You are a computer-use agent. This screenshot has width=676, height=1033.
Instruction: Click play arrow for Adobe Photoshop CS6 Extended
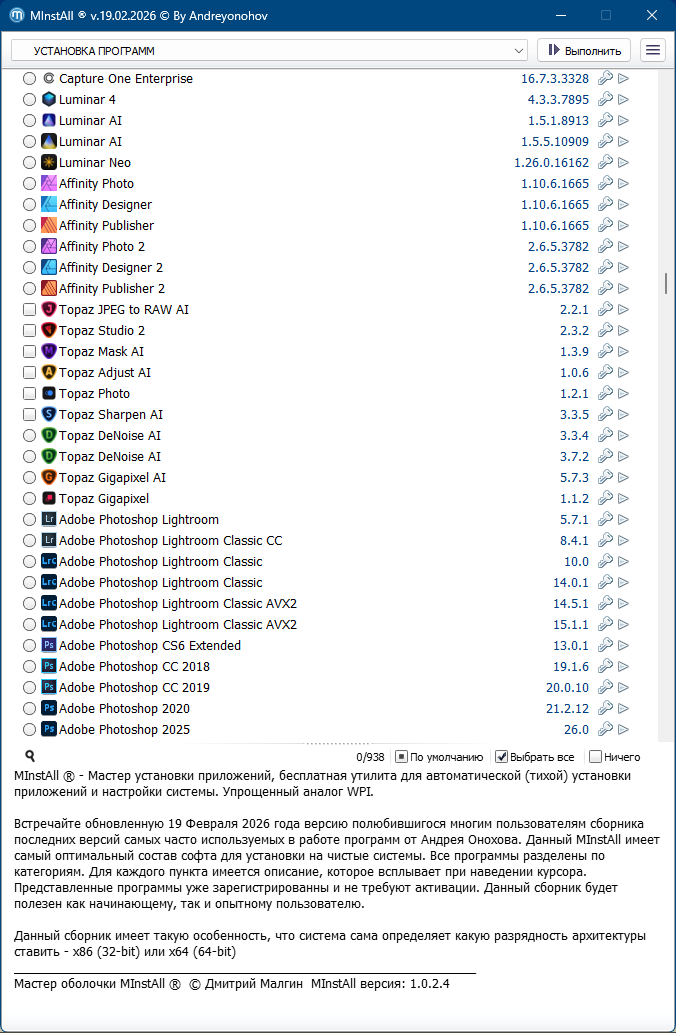click(x=624, y=645)
